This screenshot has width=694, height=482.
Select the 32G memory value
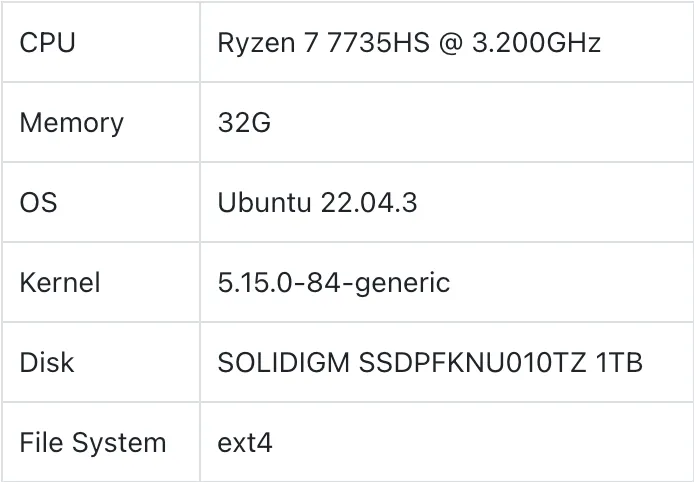click(244, 123)
